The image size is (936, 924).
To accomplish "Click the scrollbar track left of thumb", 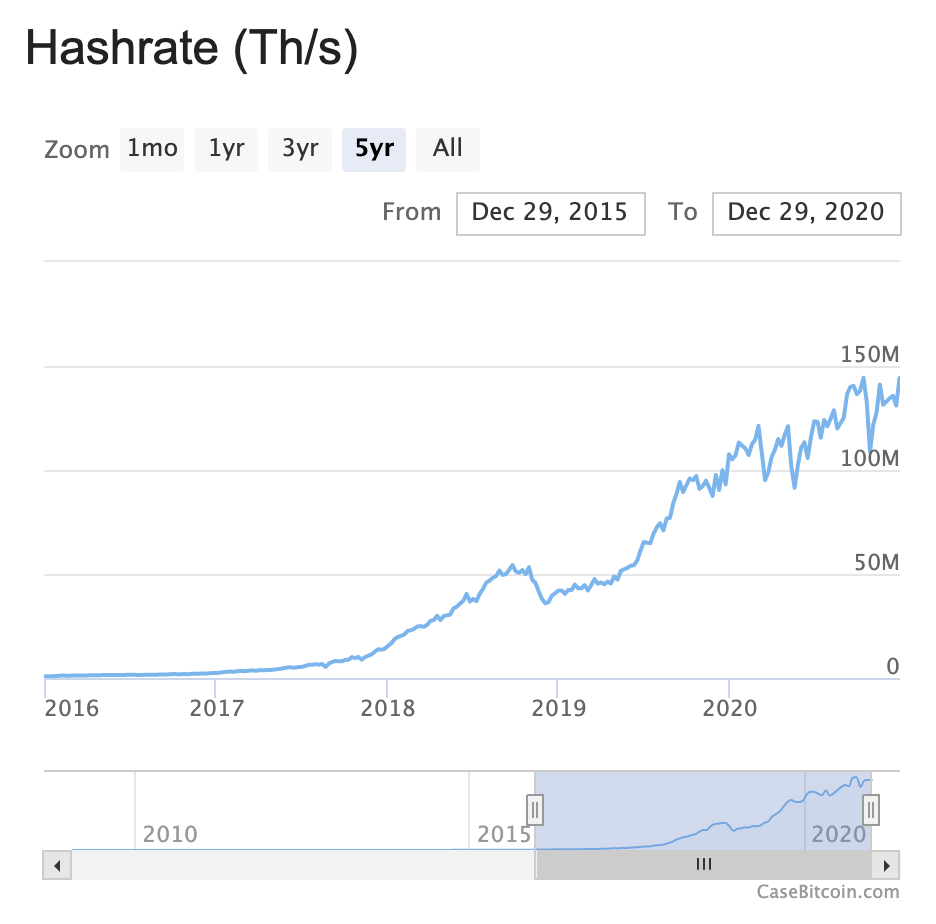I will (x=300, y=864).
